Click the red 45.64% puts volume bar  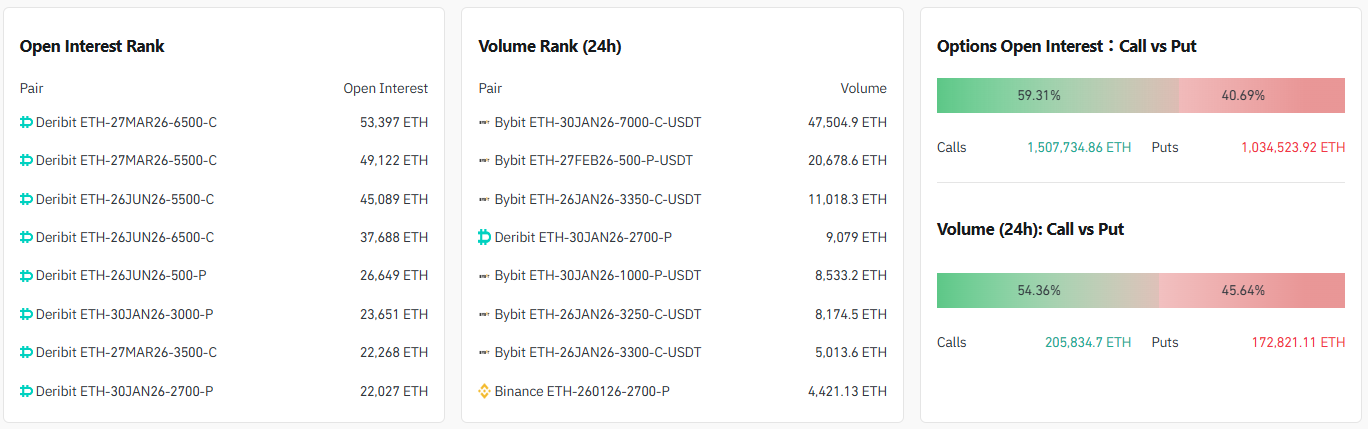[x=1252, y=290]
